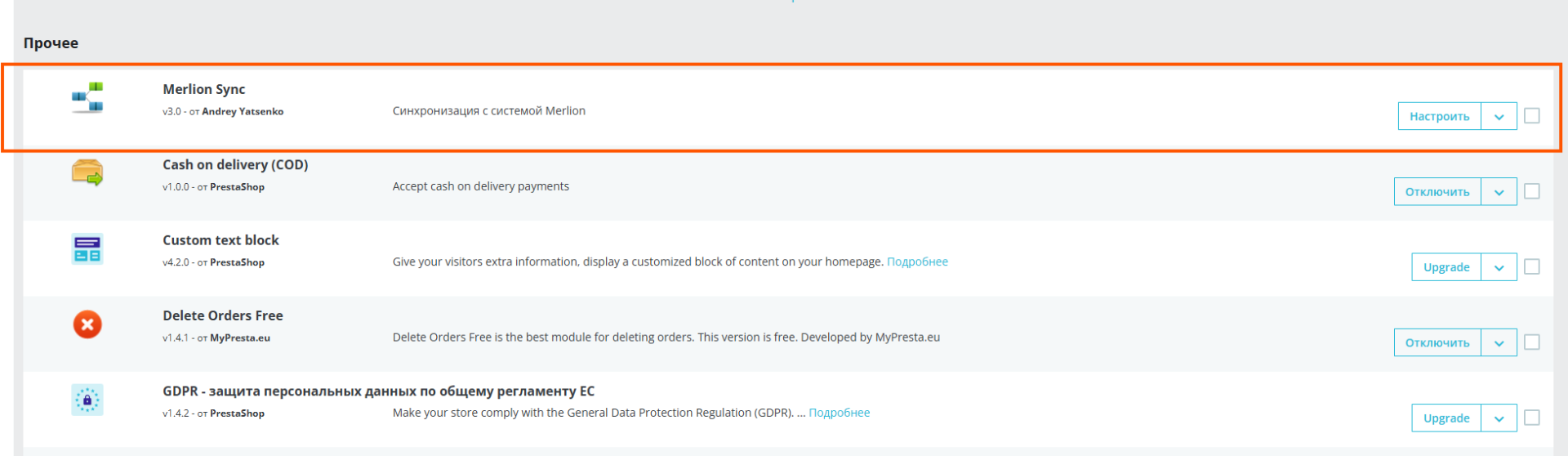Click the Cash on delivery module icon

(x=87, y=172)
